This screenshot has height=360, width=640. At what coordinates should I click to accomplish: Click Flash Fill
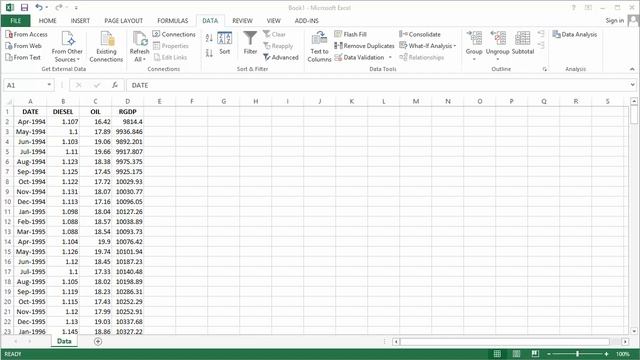[x=351, y=34]
